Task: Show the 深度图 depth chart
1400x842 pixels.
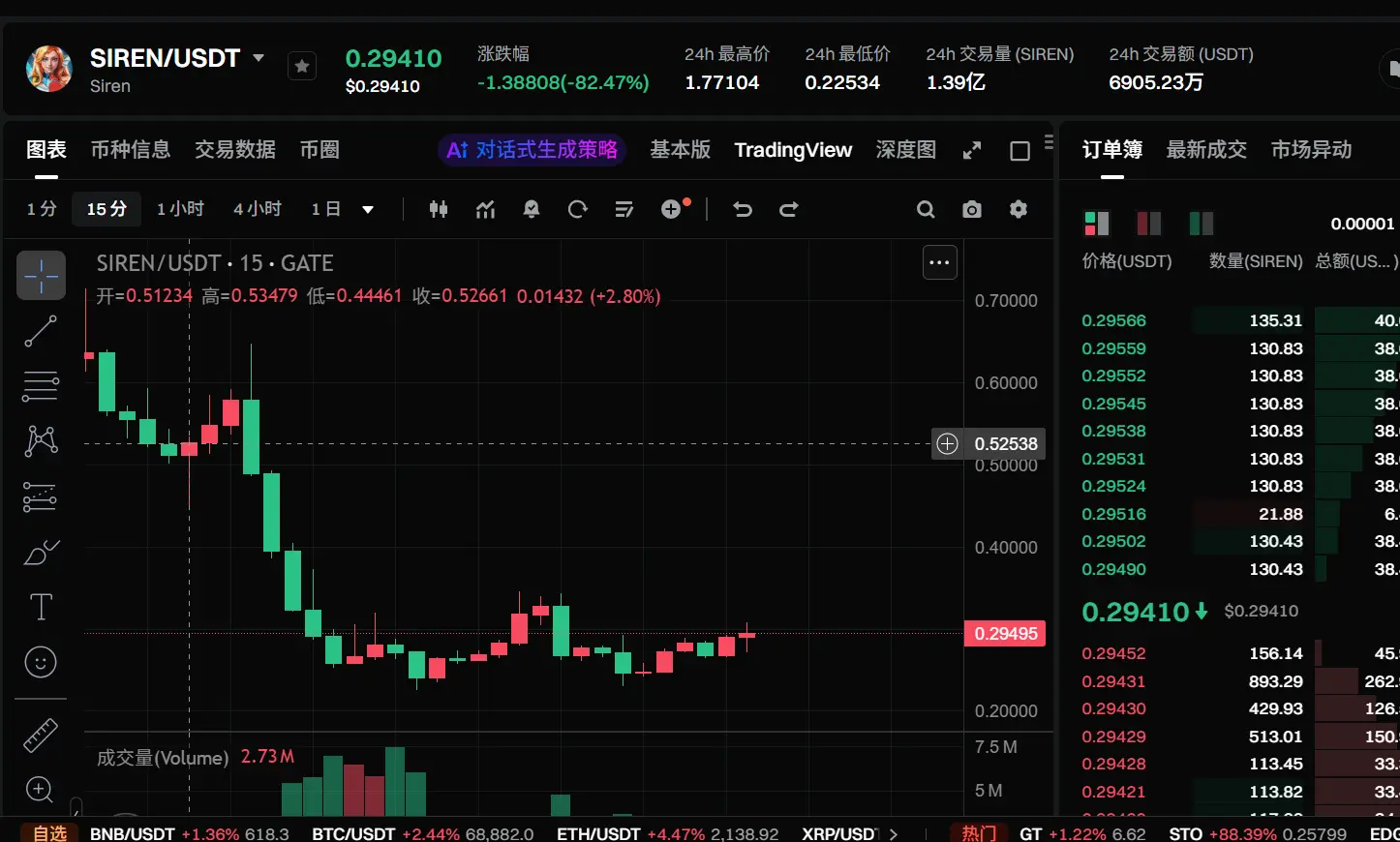Action: coord(906,150)
